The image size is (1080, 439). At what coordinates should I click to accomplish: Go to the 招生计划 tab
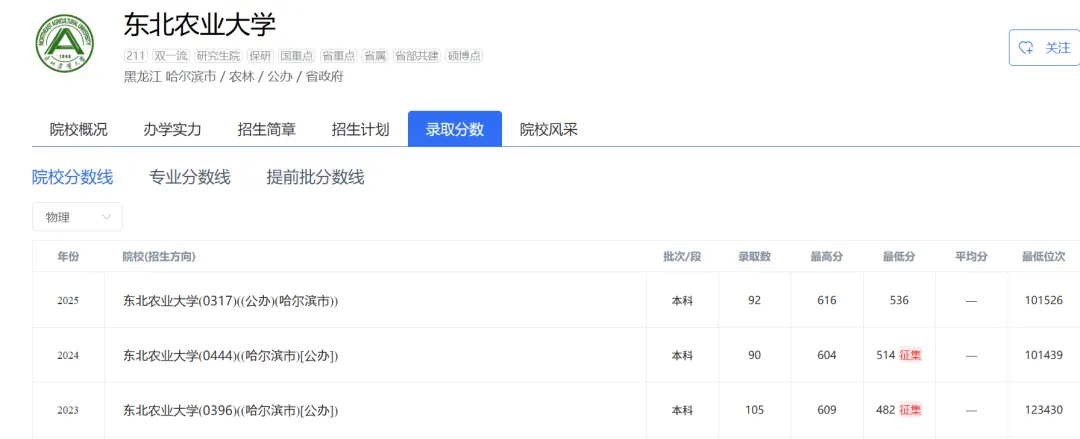pyautogui.click(x=360, y=130)
